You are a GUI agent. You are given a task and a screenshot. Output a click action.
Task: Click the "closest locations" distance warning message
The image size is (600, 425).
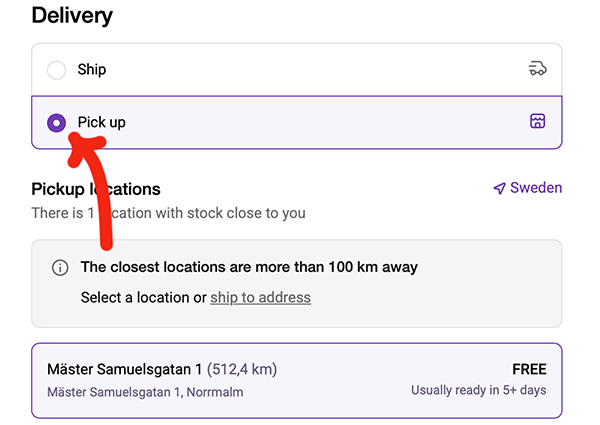tap(249, 267)
